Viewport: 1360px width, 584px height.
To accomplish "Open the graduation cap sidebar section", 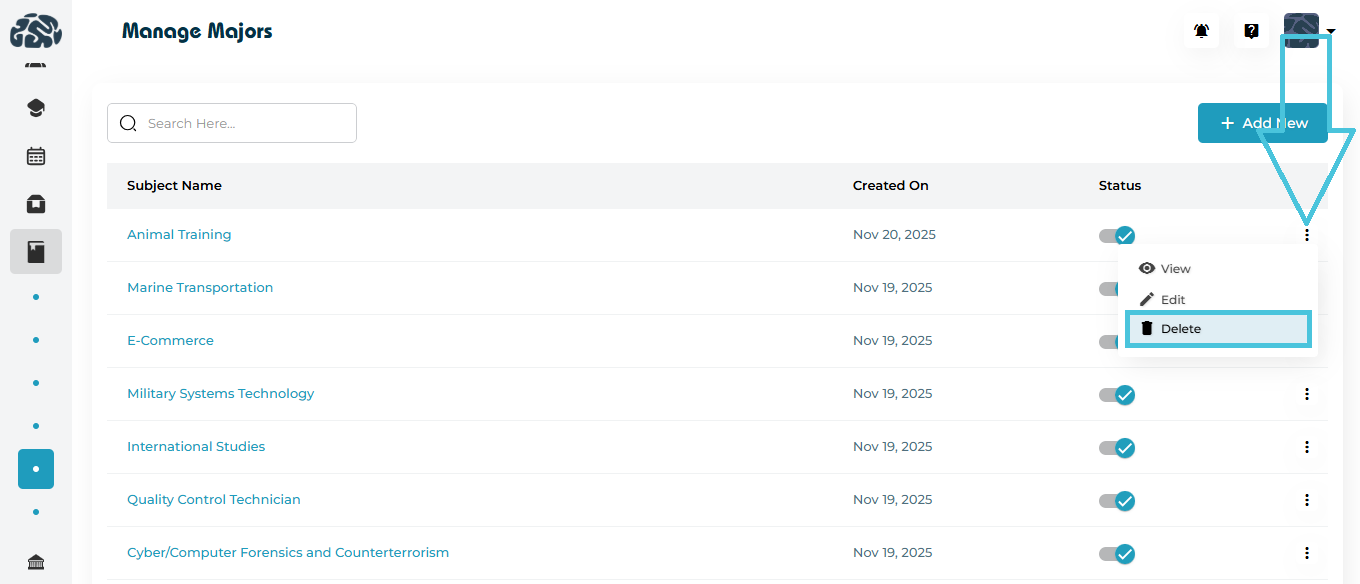I will click(x=36, y=108).
